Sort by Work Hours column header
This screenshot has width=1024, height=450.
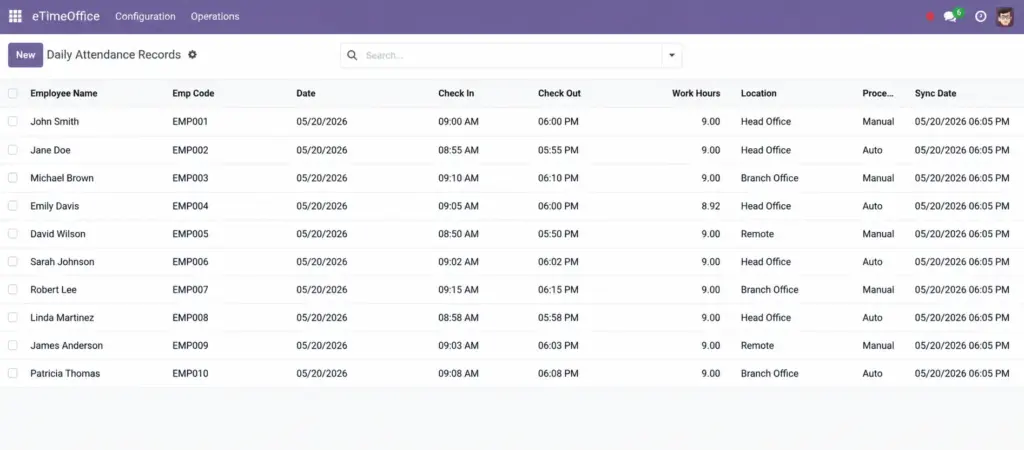(x=696, y=93)
